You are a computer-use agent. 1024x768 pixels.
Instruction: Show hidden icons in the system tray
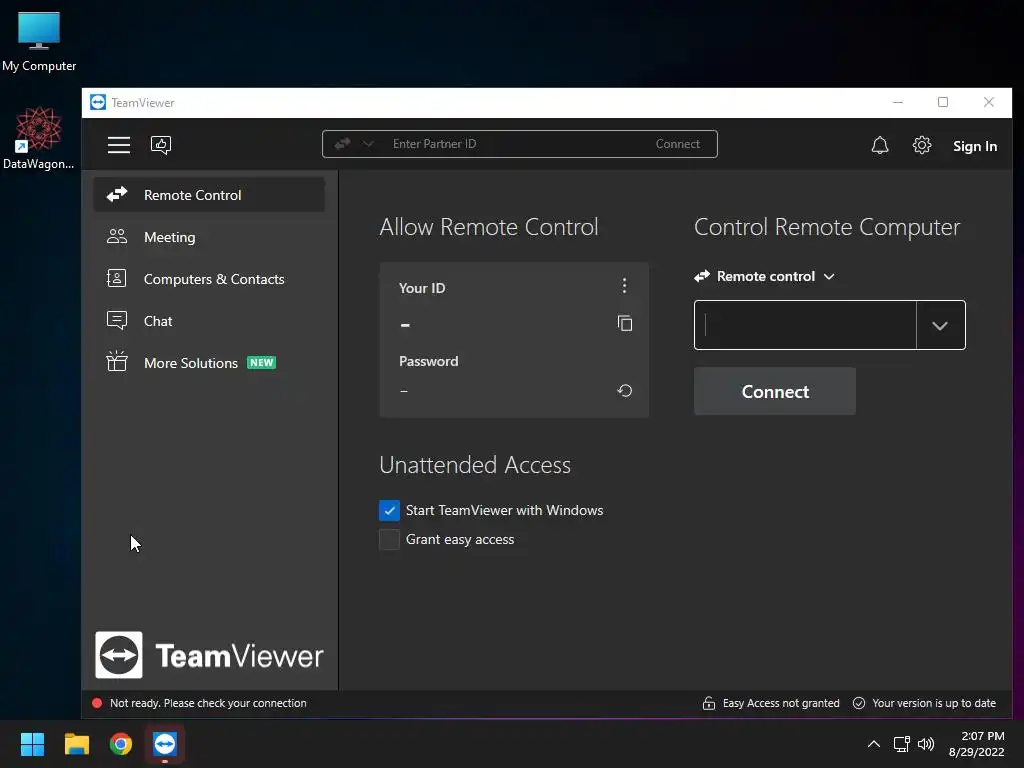874,744
